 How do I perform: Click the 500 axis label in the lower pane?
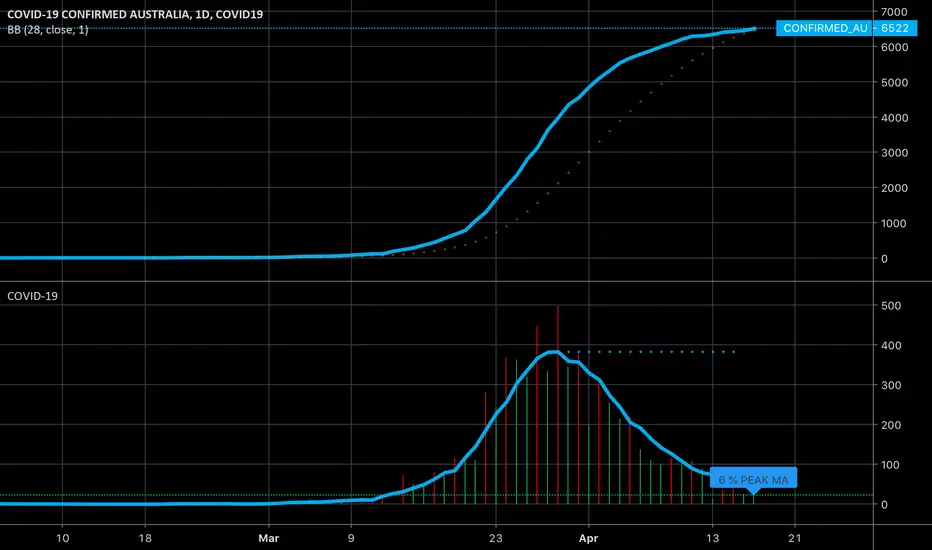click(891, 306)
